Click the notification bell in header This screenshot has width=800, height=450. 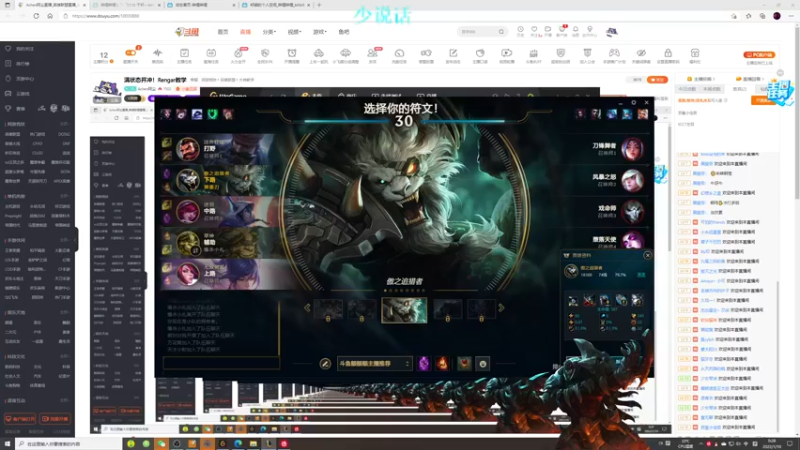tap(576, 30)
